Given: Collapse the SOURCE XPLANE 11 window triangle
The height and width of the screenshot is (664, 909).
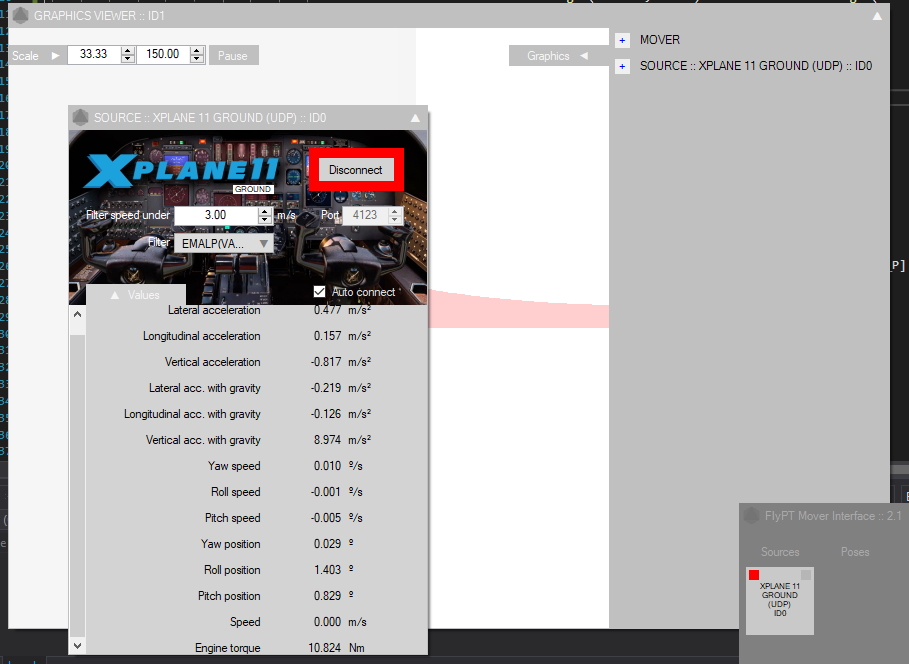Looking at the screenshot, I should (415, 118).
